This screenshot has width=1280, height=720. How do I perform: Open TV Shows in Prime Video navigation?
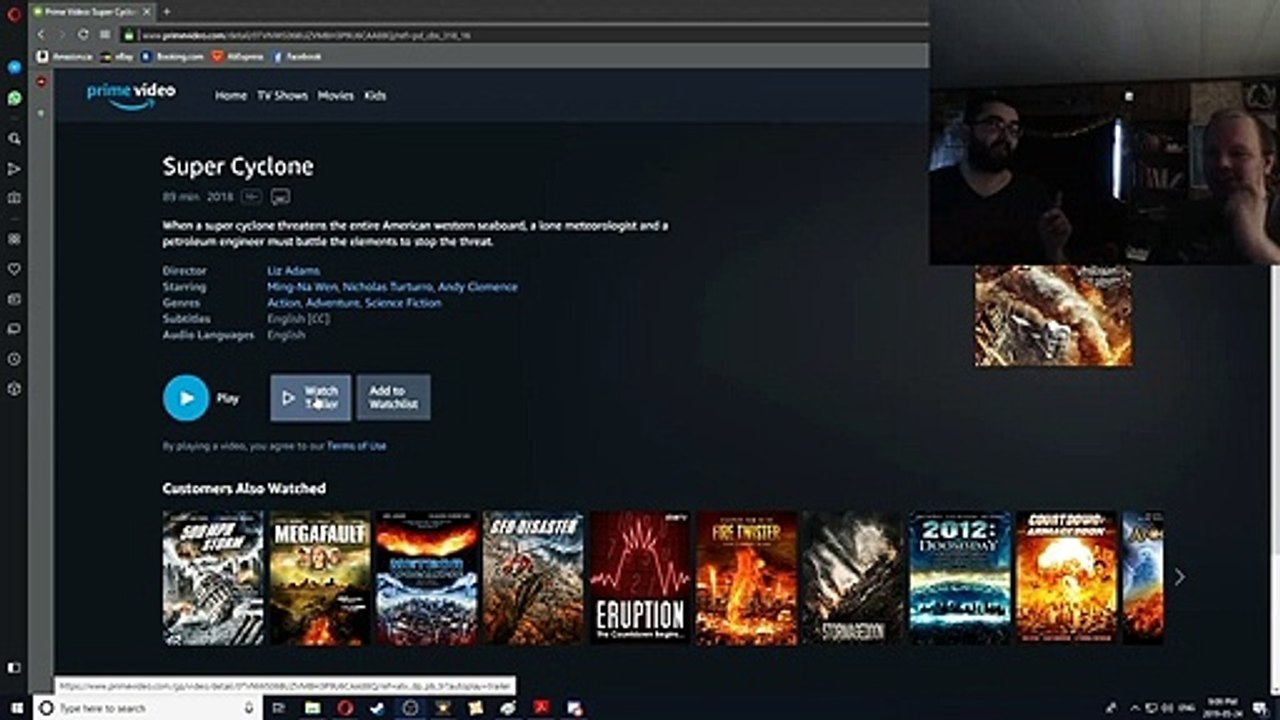(x=282, y=96)
